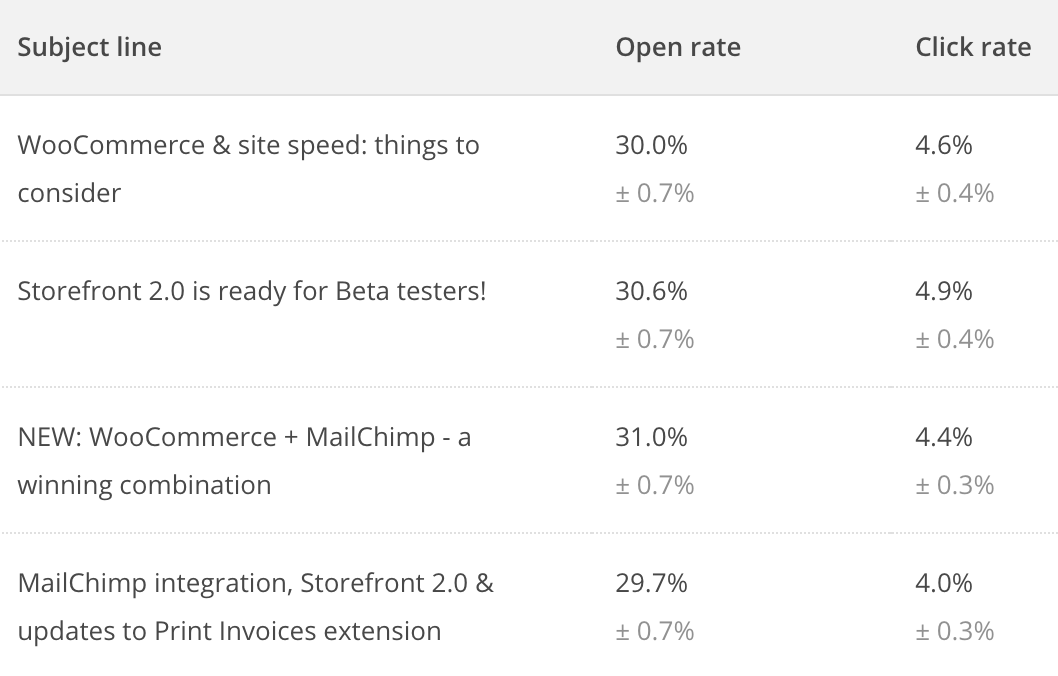This screenshot has height=676, width=1058.
Task: Click the 4.6% click rate value
Action: 943,145
